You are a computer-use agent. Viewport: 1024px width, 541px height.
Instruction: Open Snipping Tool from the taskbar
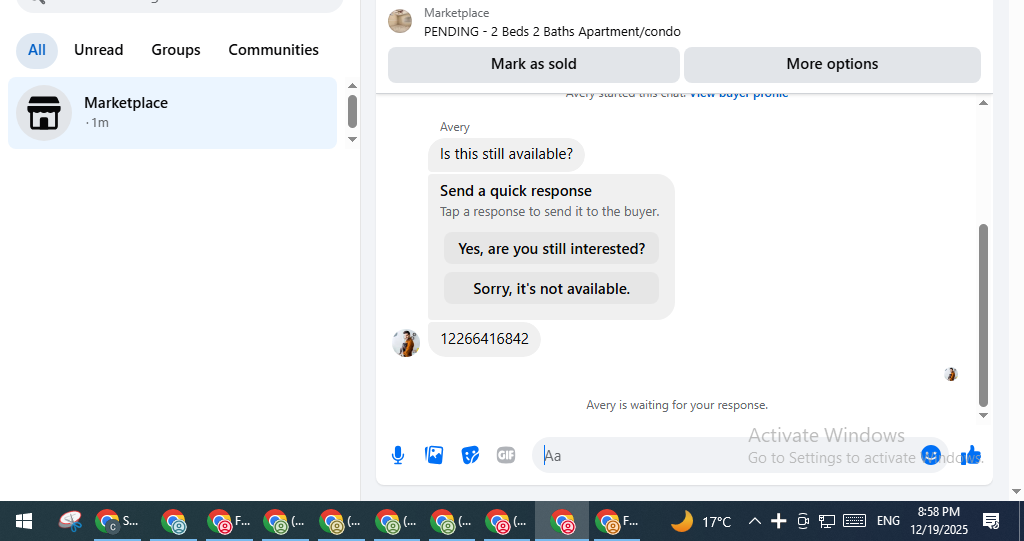point(70,521)
